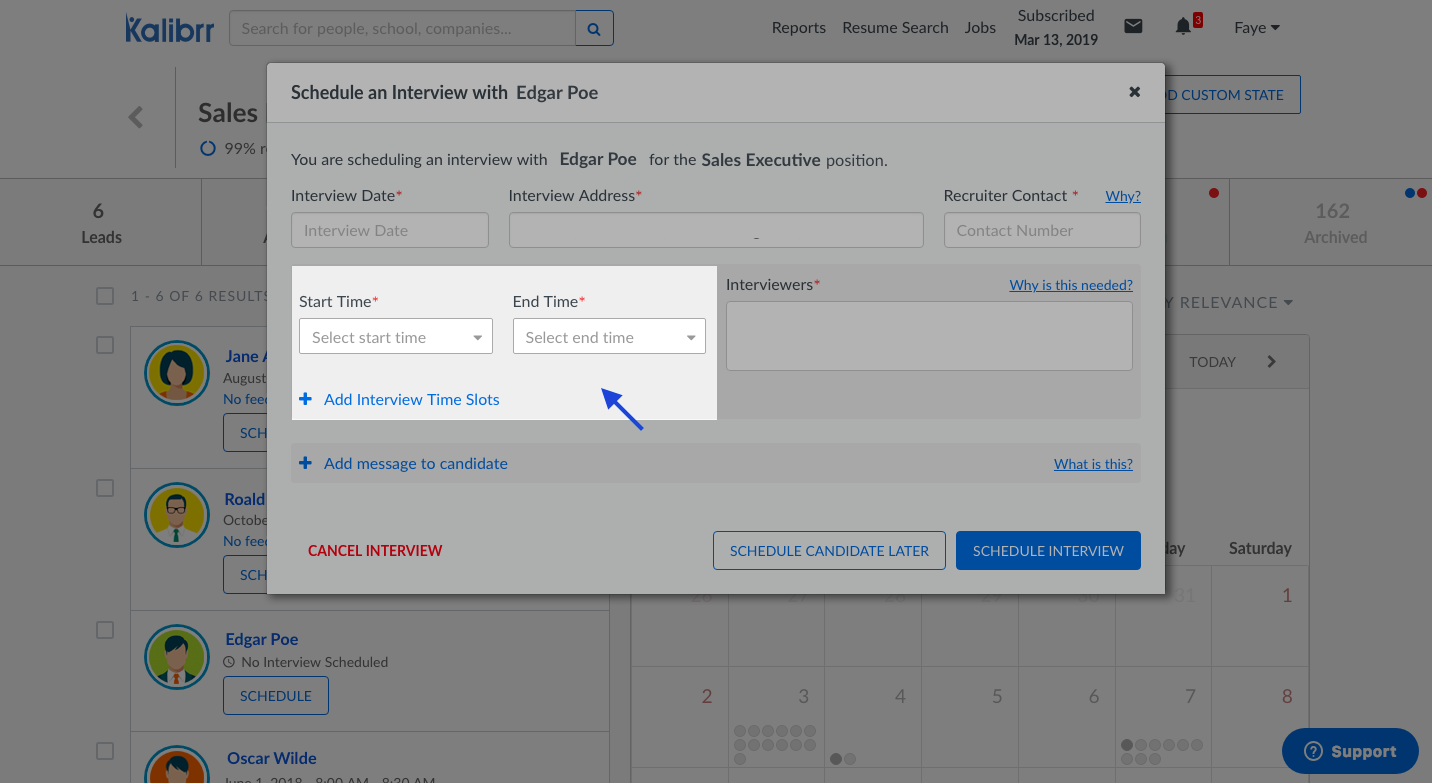The height and width of the screenshot is (783, 1432).
Task: Close the Schedule an Interview dialog
Action: click(1134, 92)
